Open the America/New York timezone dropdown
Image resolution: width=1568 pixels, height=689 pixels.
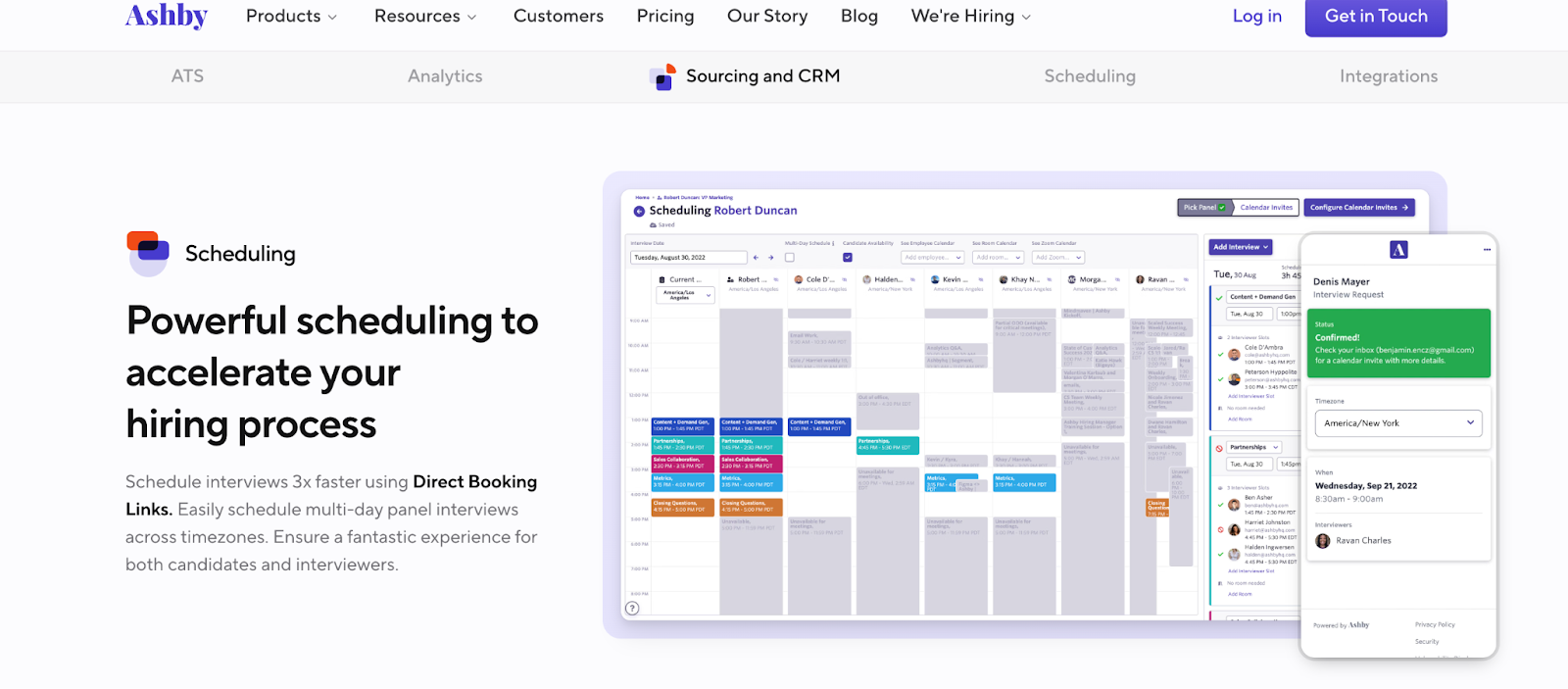click(x=1397, y=423)
